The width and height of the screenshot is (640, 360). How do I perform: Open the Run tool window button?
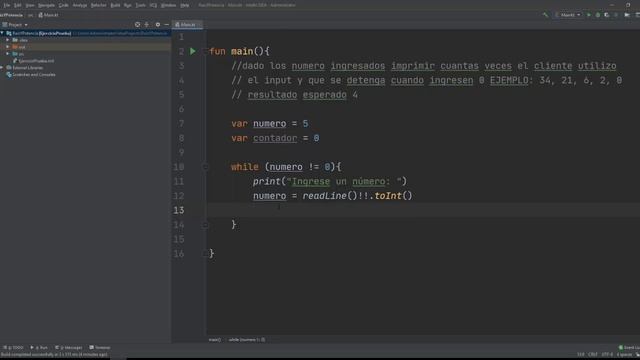coord(39,348)
